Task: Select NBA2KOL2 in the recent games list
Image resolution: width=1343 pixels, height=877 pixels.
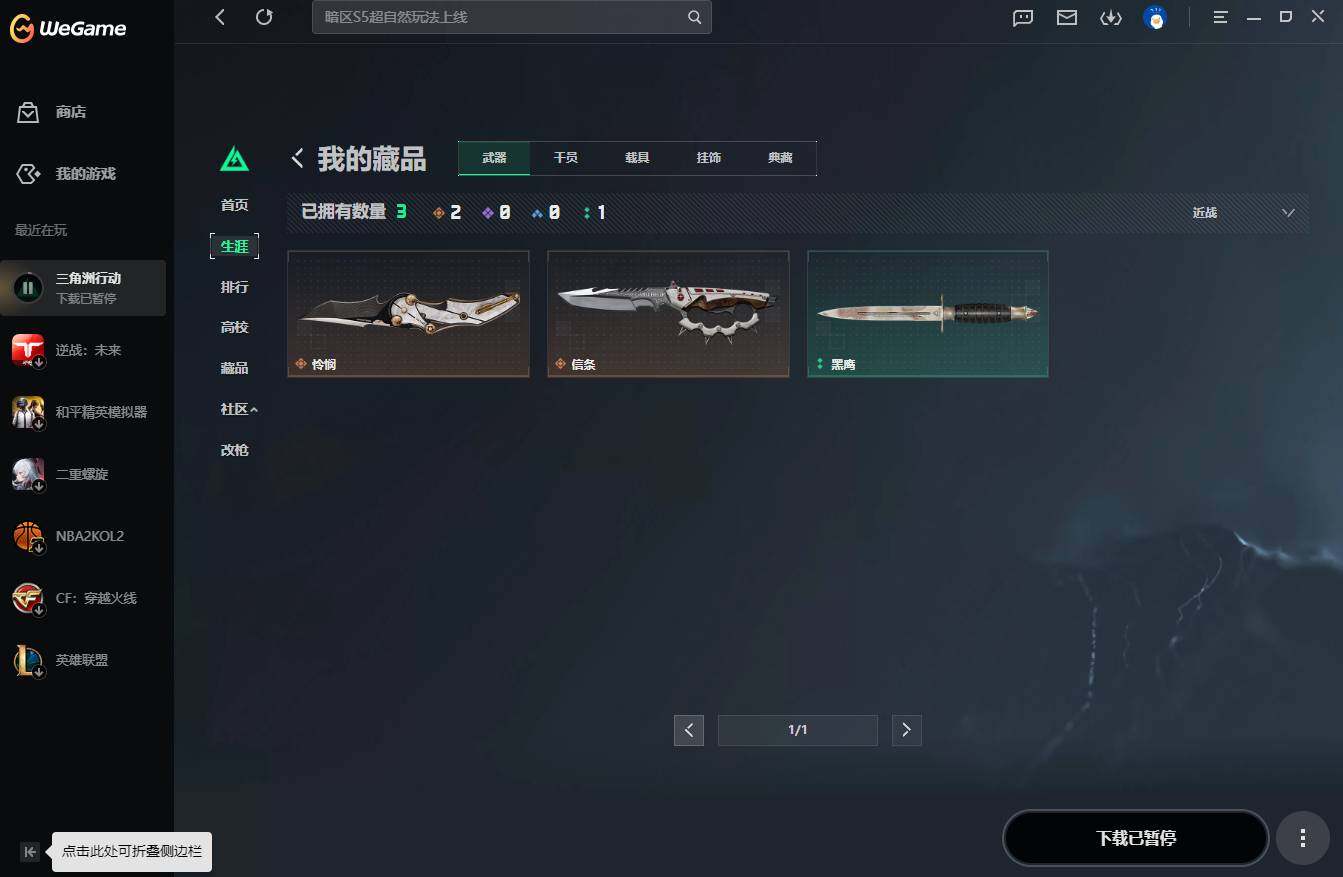Action: coord(83,536)
